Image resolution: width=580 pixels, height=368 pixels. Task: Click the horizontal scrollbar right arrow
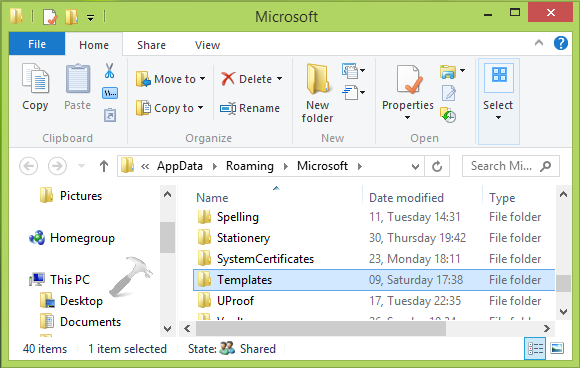click(547, 328)
